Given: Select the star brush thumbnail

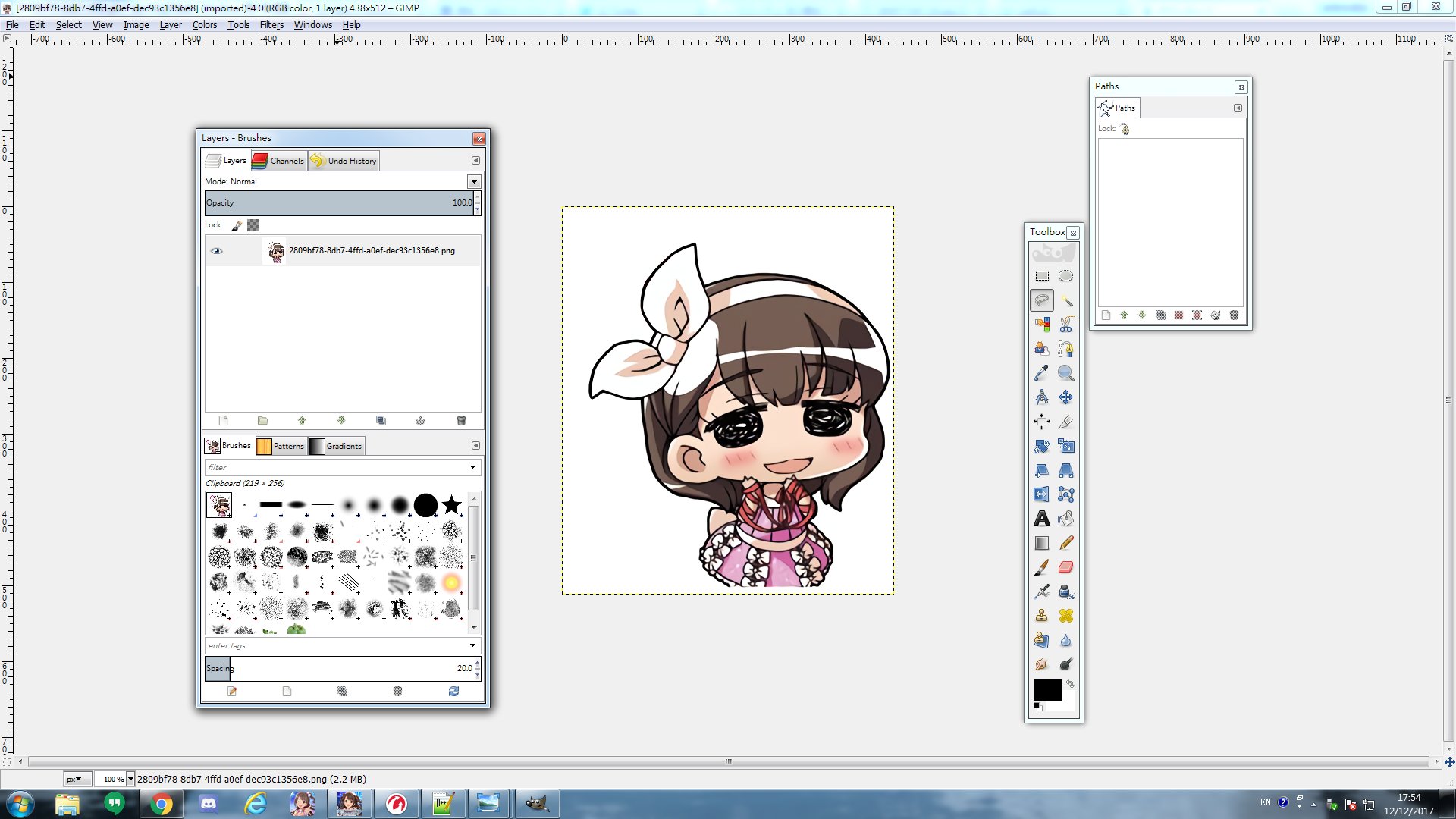Looking at the screenshot, I should tap(452, 504).
